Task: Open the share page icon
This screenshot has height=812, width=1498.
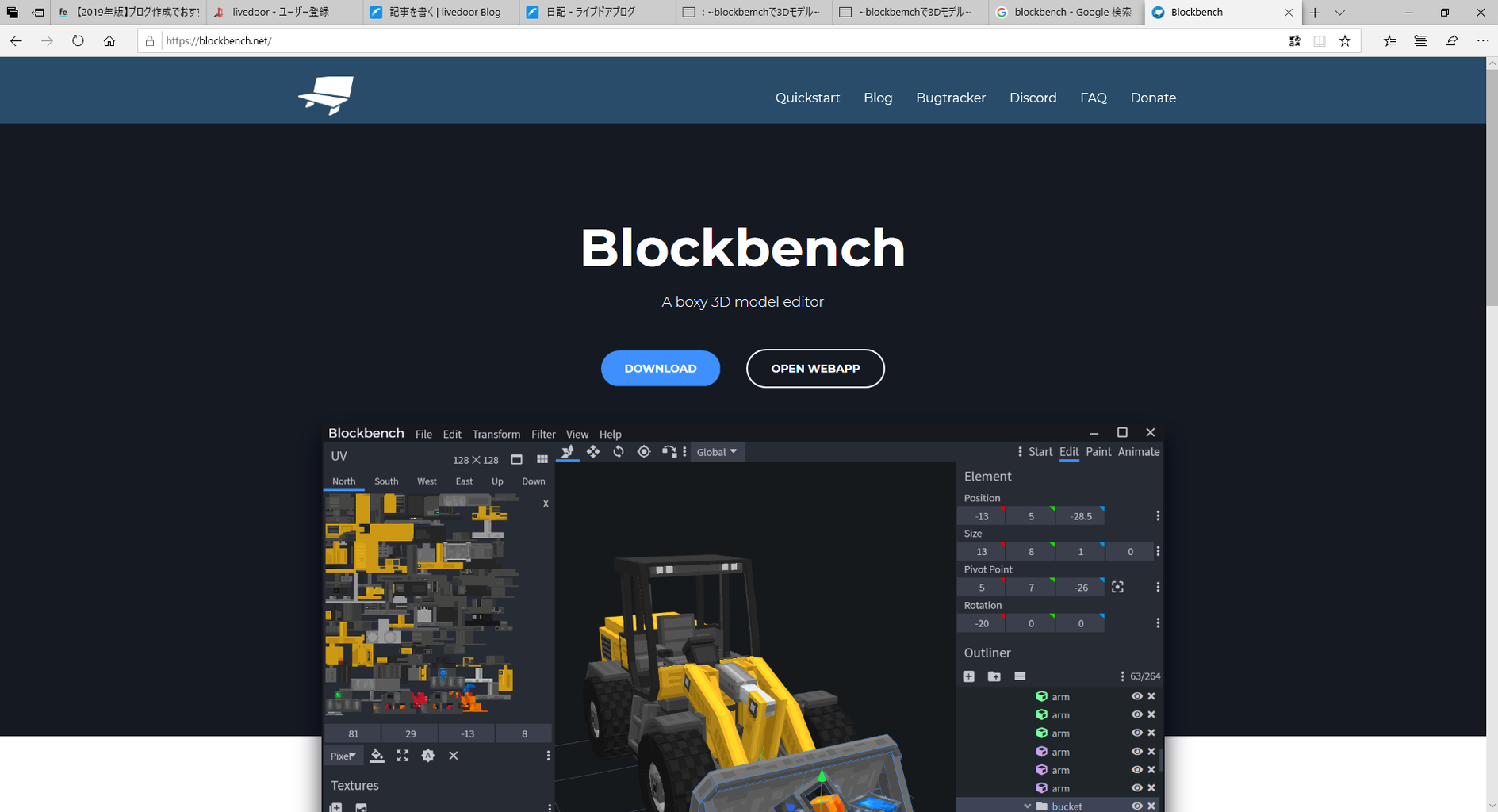Action: 1451,41
